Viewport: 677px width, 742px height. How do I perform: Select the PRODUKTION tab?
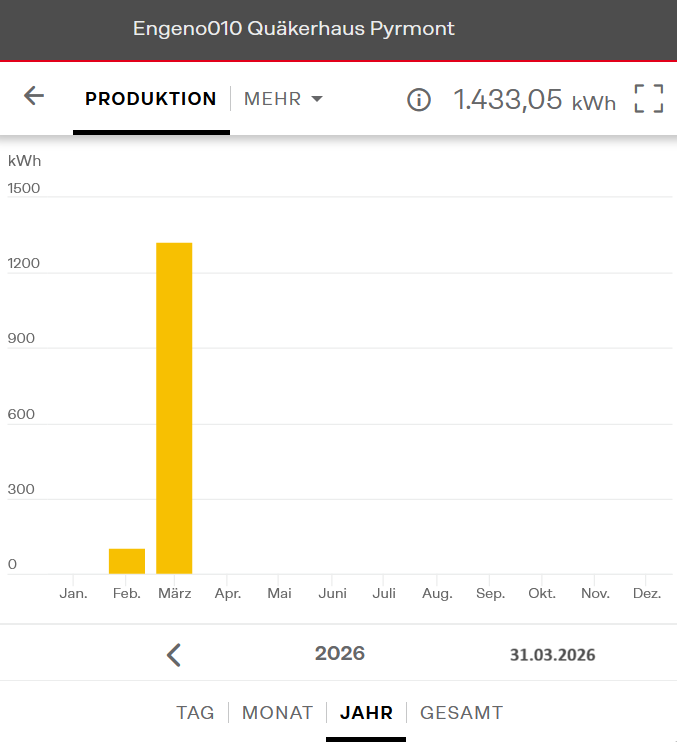click(x=151, y=99)
